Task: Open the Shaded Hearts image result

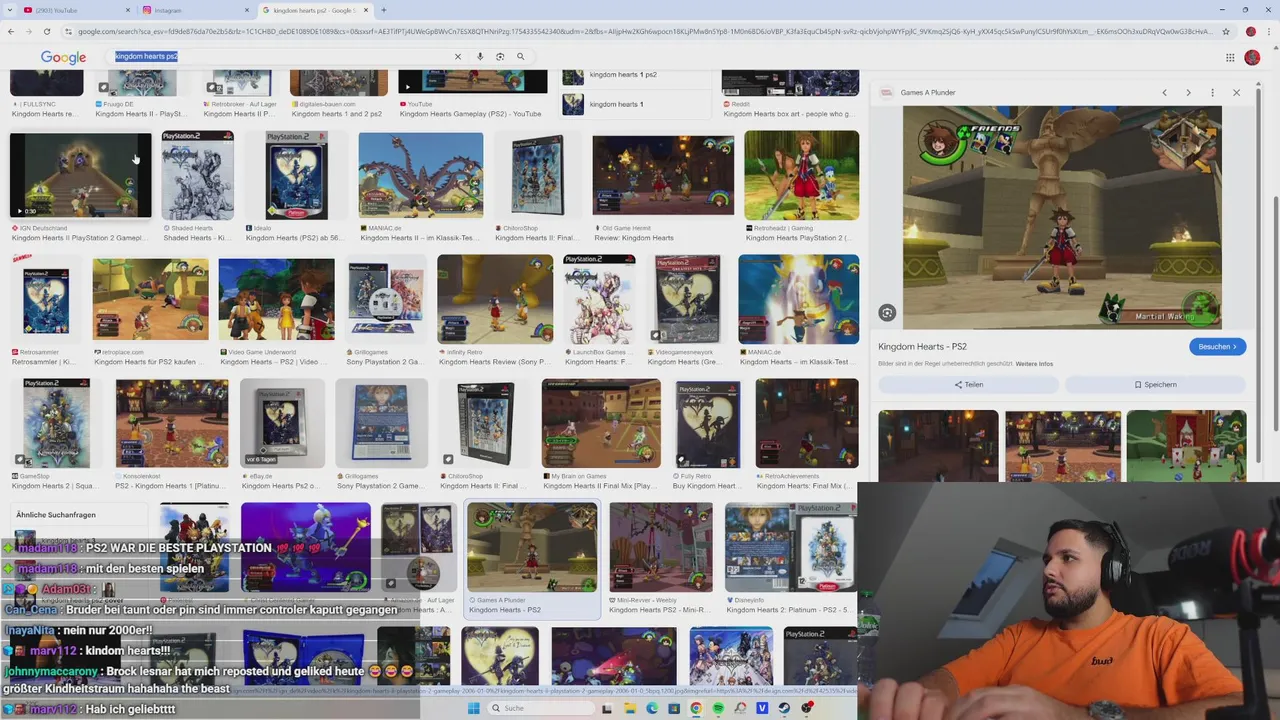Action: pos(197,175)
